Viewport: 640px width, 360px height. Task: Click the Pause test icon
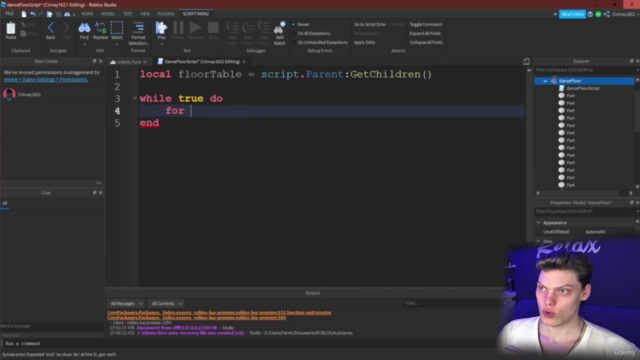point(178,28)
